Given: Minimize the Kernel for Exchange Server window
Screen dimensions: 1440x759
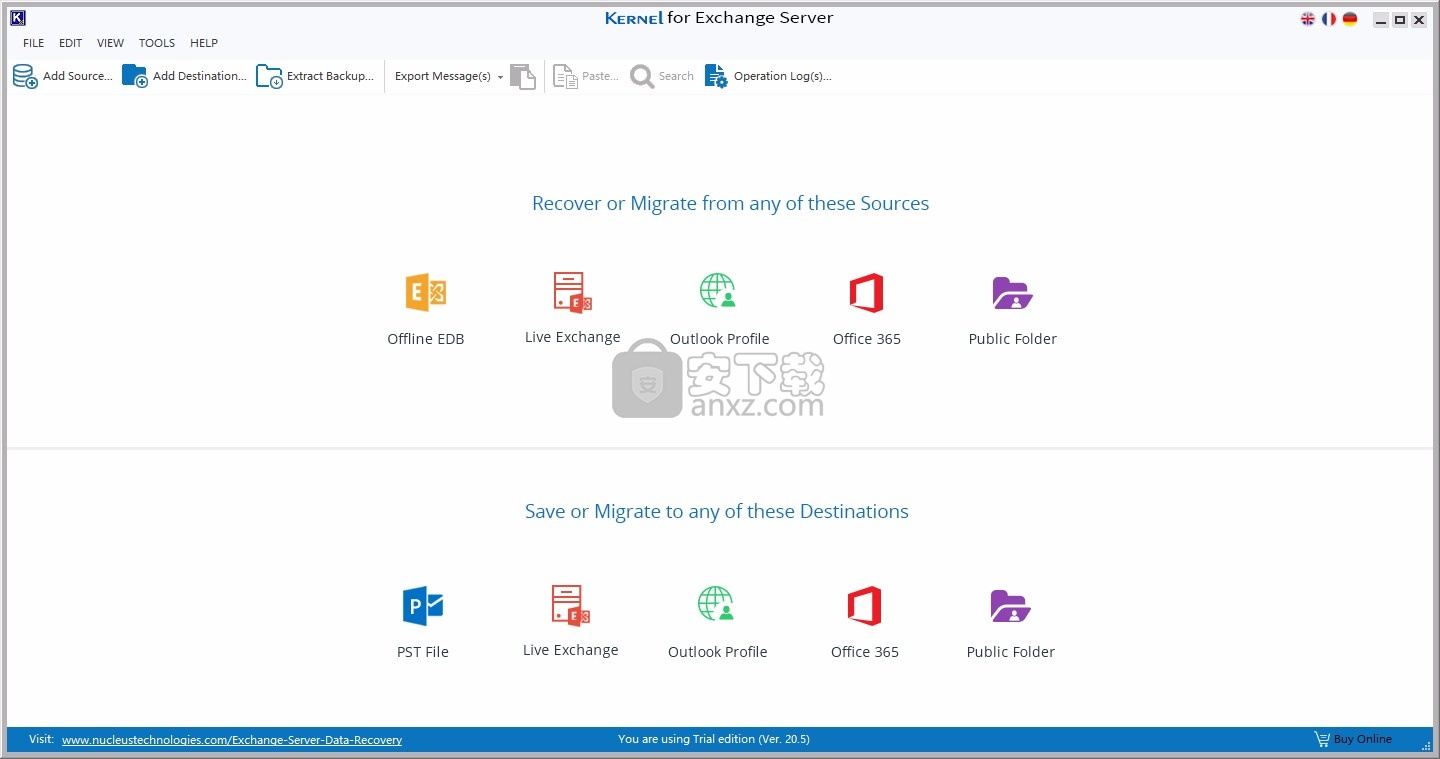Looking at the screenshot, I should pos(1381,20).
